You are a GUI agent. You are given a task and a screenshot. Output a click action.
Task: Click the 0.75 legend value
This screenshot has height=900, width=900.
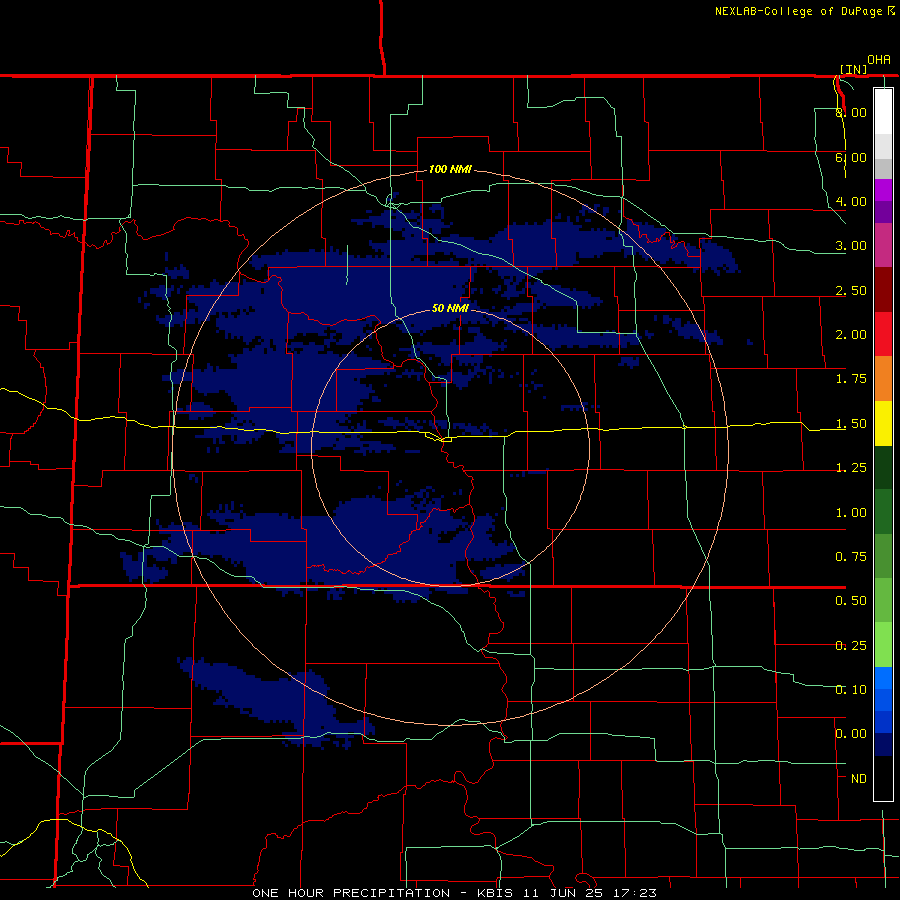851,557
